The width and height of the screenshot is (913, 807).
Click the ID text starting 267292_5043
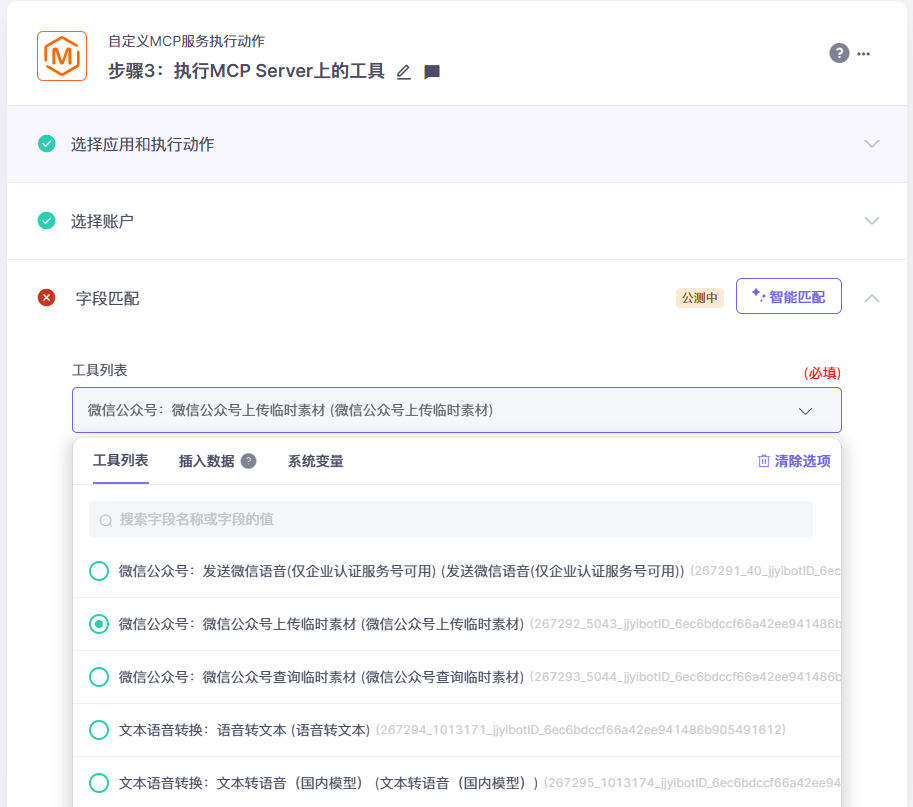[685, 624]
